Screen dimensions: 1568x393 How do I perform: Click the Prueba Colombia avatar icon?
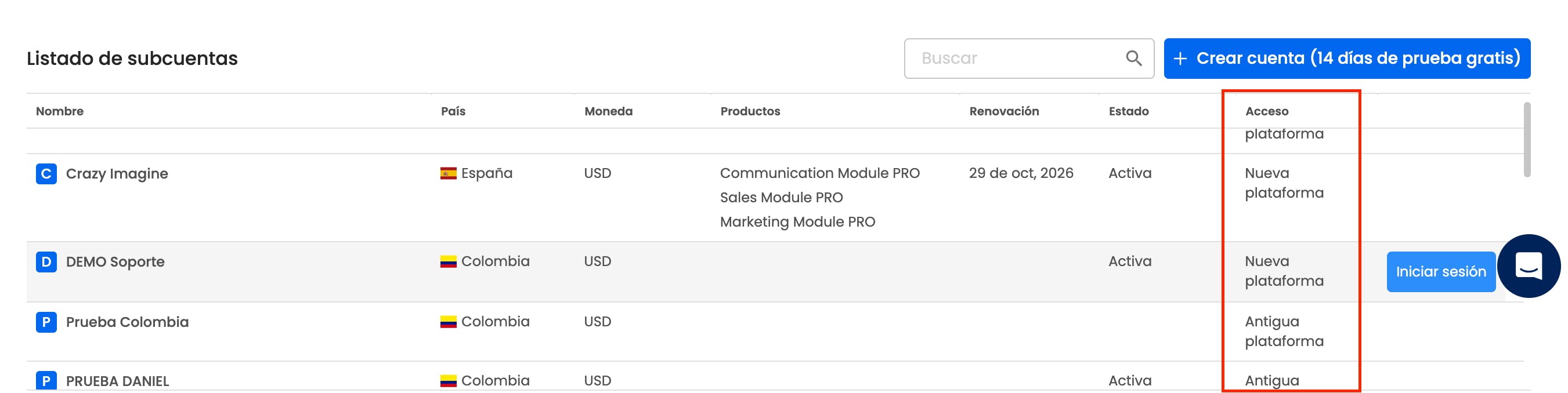point(46,322)
